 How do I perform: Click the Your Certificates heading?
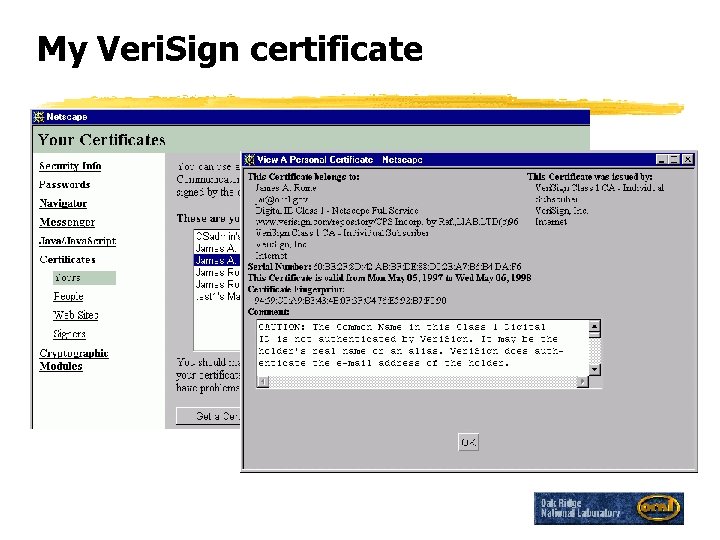coord(101,140)
